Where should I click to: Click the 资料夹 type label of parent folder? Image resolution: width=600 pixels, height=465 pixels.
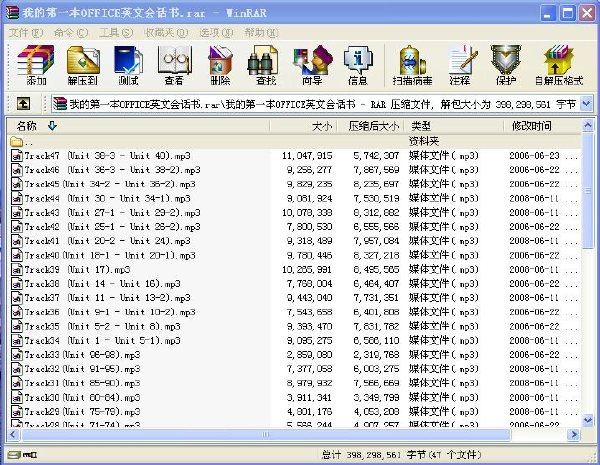(424, 142)
